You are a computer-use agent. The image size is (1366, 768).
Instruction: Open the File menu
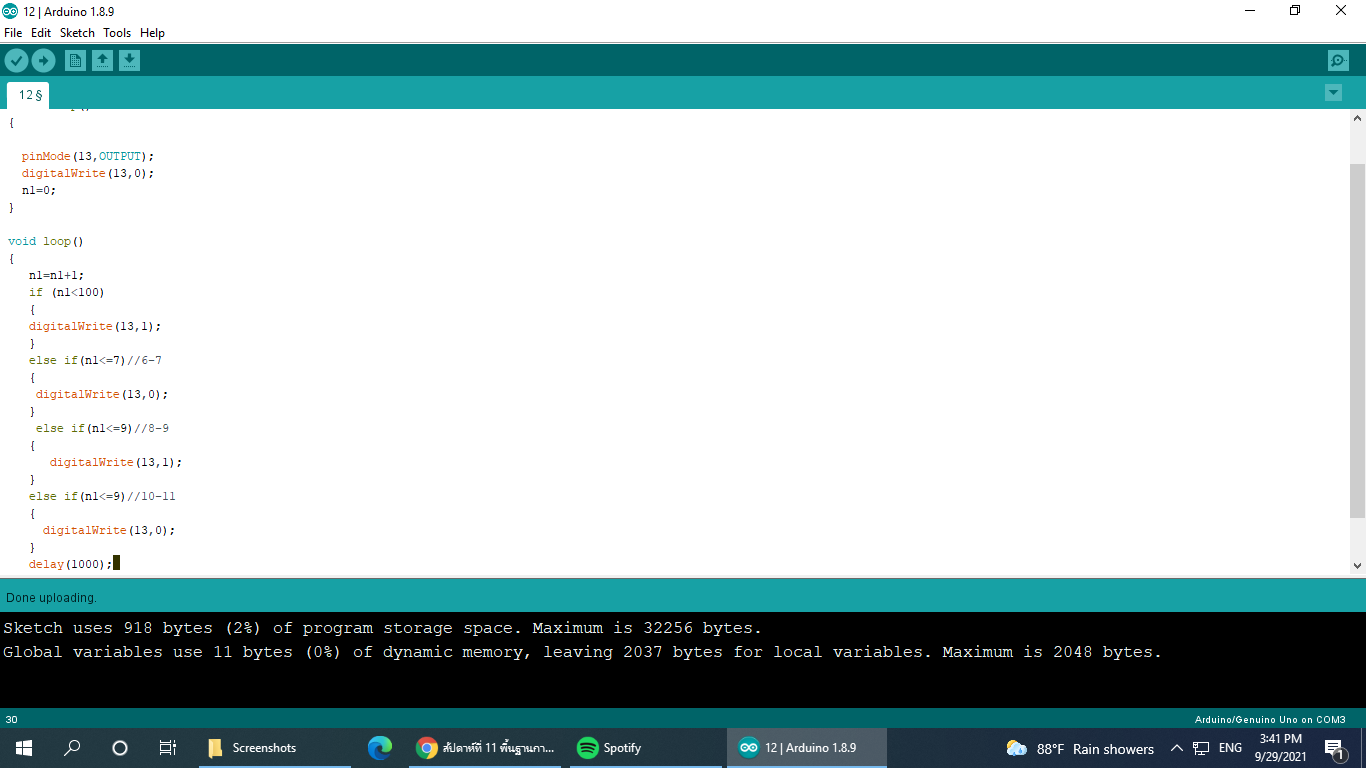pyautogui.click(x=13, y=33)
